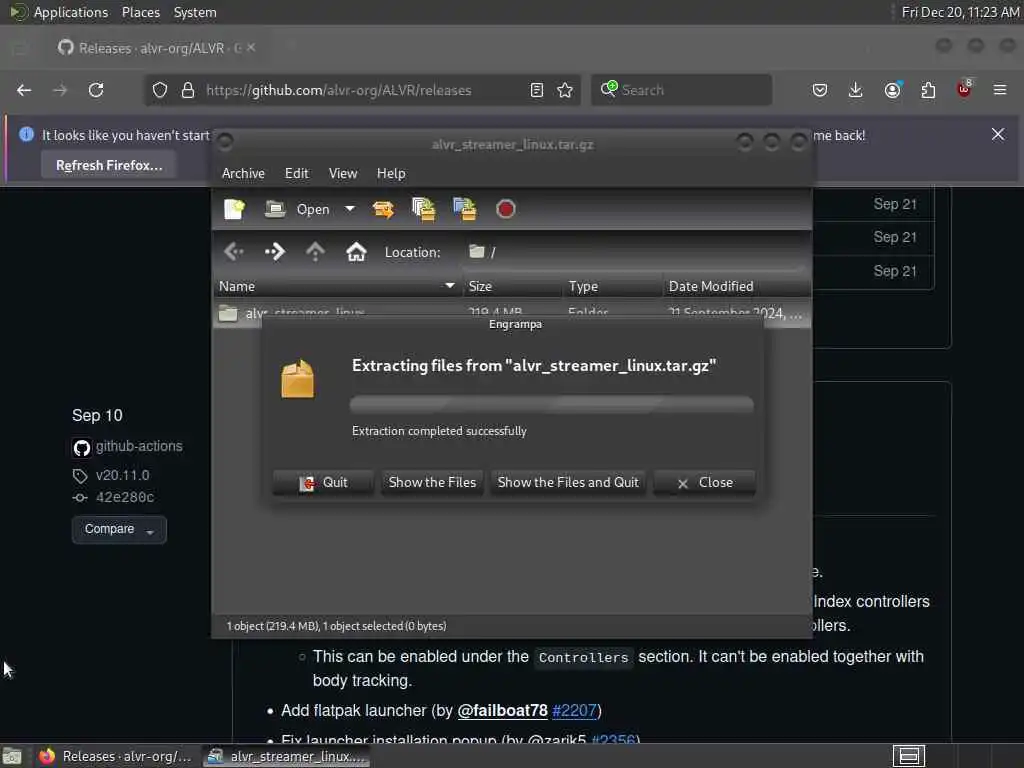
Task: Go up one level in archive
Action: pos(315,251)
